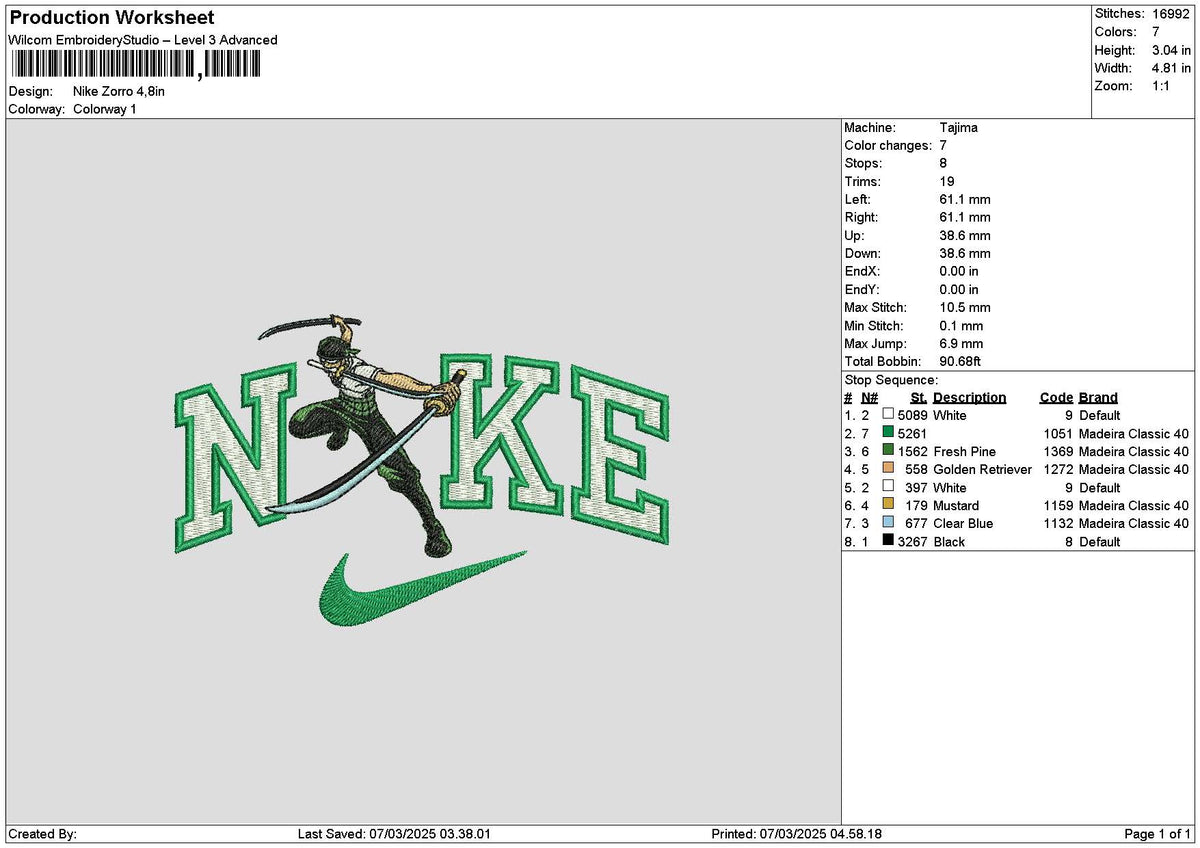Image resolution: width=1200 pixels, height=848 pixels.
Task: Click the Total Bobbin value 90.68ft
Action: [x=962, y=361]
